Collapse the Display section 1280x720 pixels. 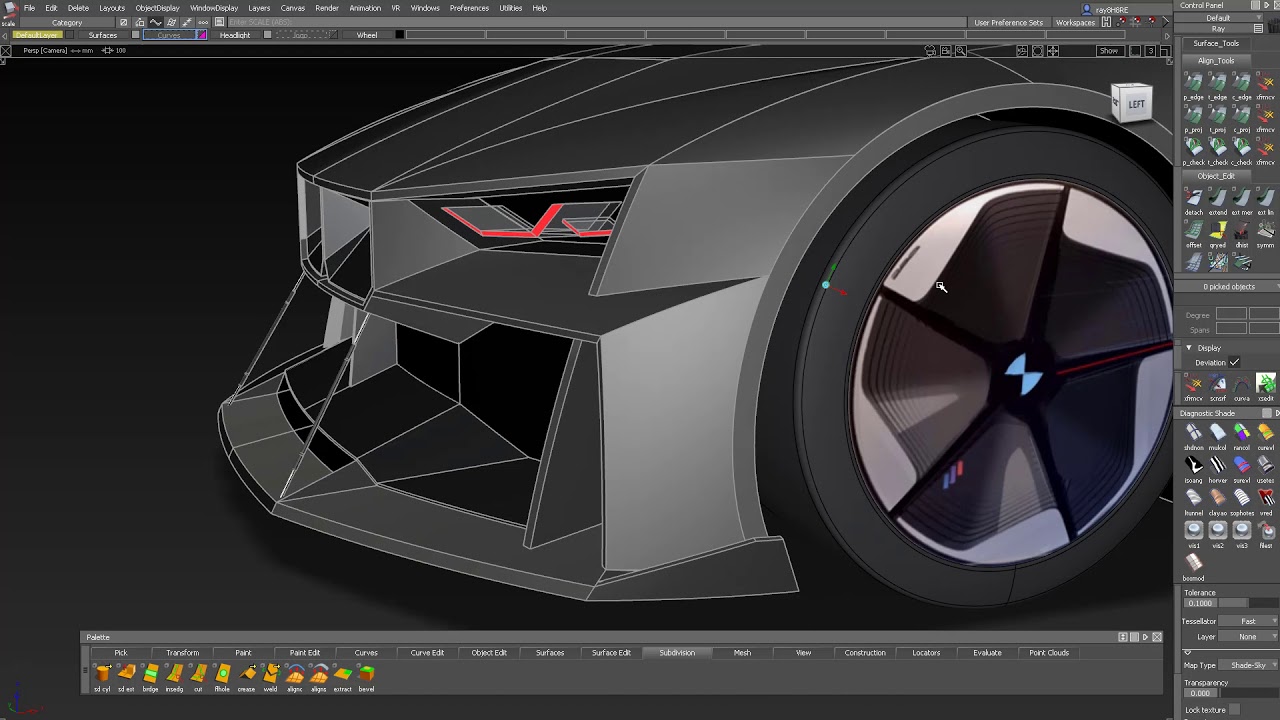point(1189,348)
